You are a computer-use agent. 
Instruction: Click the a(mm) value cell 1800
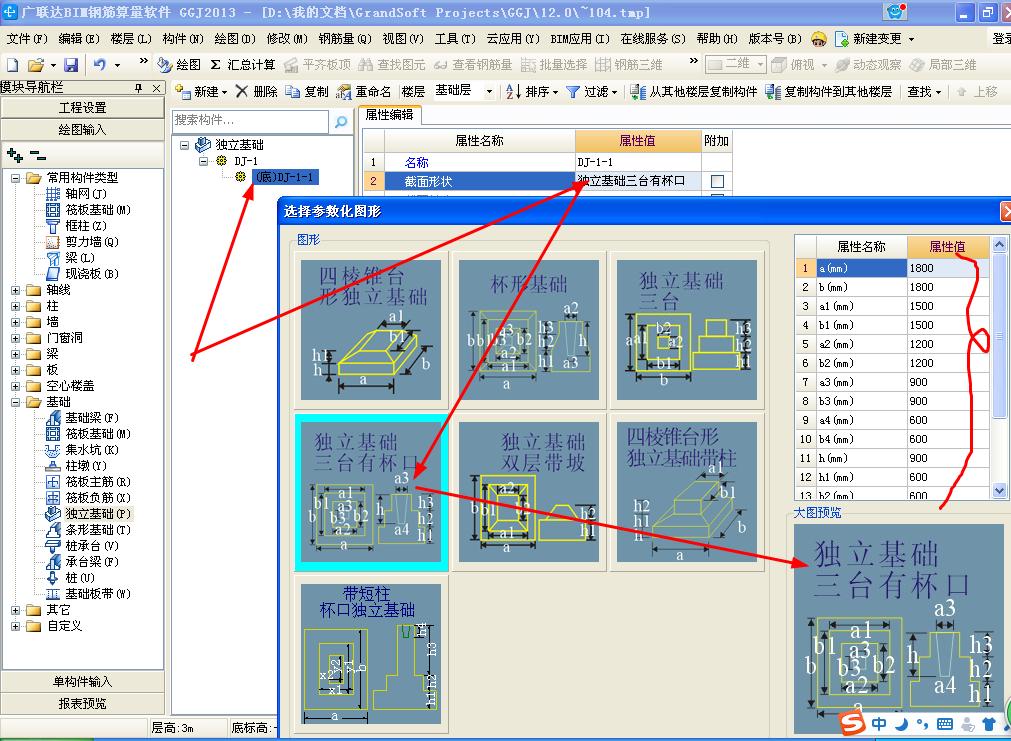pyautogui.click(x=947, y=268)
